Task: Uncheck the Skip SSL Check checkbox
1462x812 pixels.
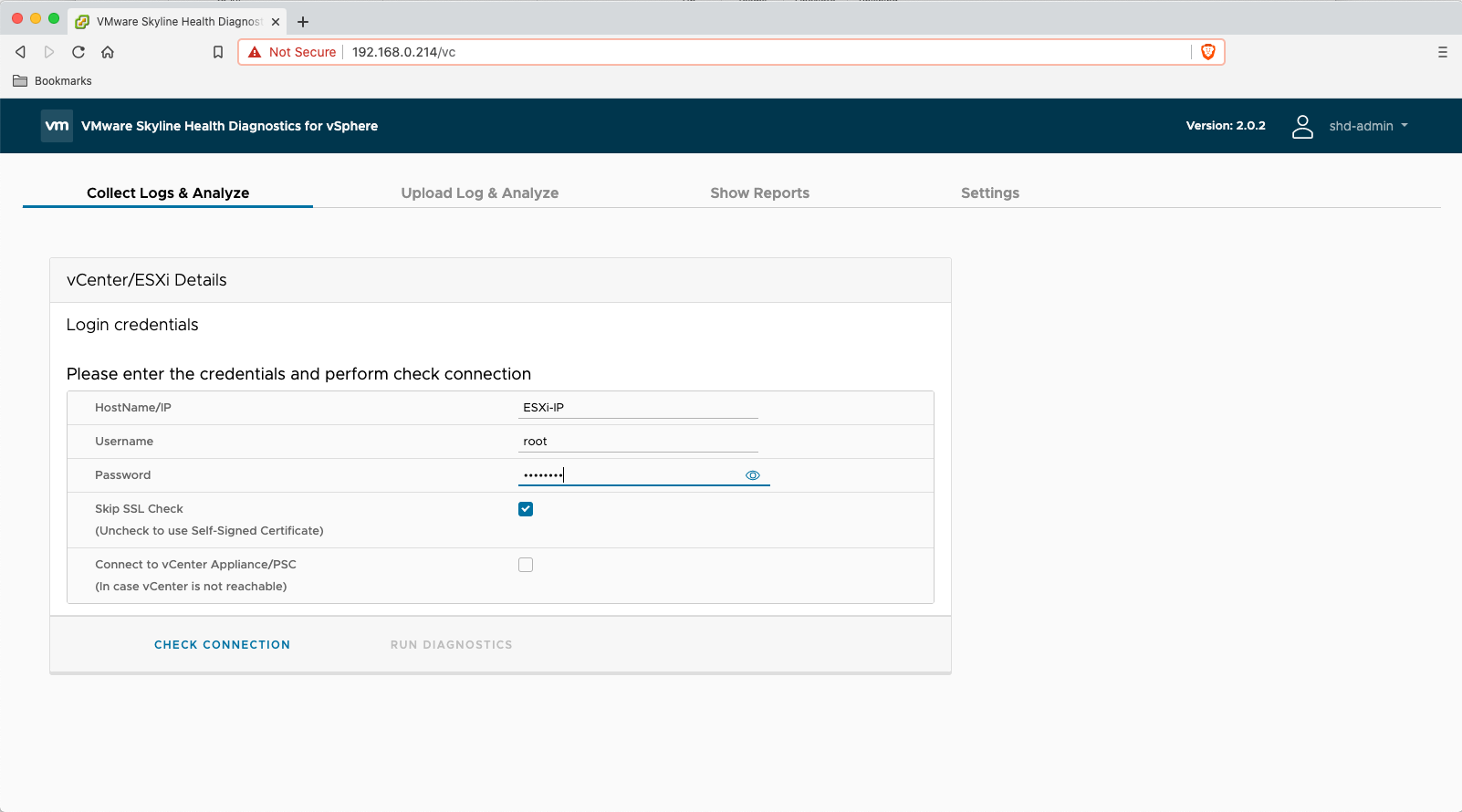Action: click(526, 509)
